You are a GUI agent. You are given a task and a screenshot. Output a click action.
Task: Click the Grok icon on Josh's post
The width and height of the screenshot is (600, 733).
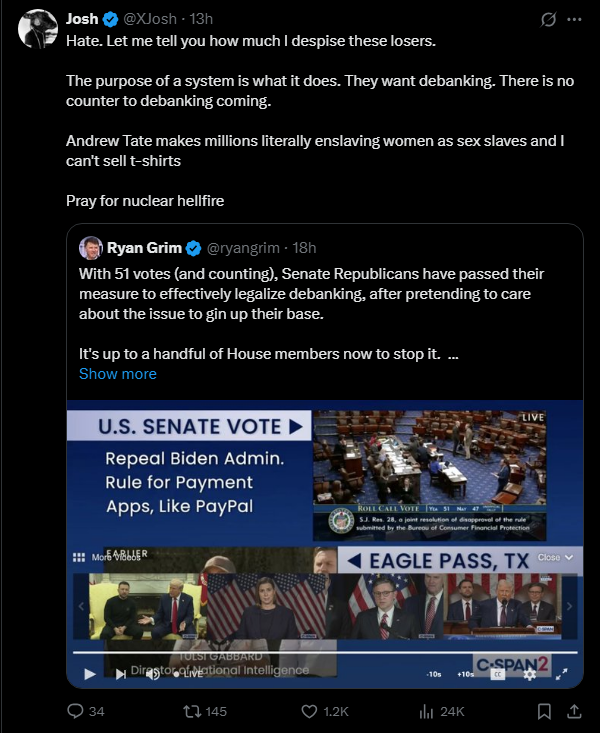point(547,19)
